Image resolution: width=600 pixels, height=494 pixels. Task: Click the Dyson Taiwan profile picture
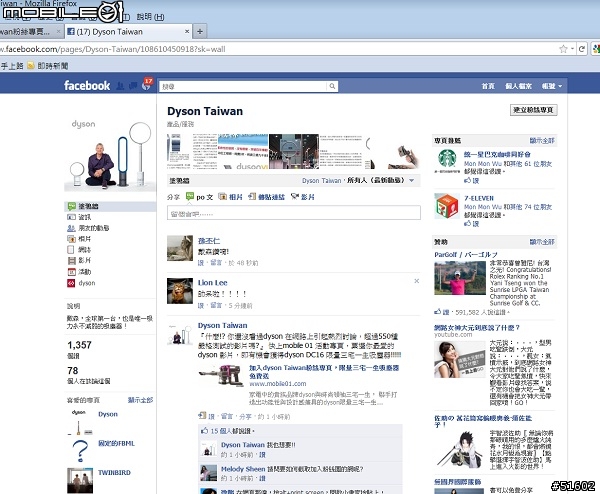point(110,154)
